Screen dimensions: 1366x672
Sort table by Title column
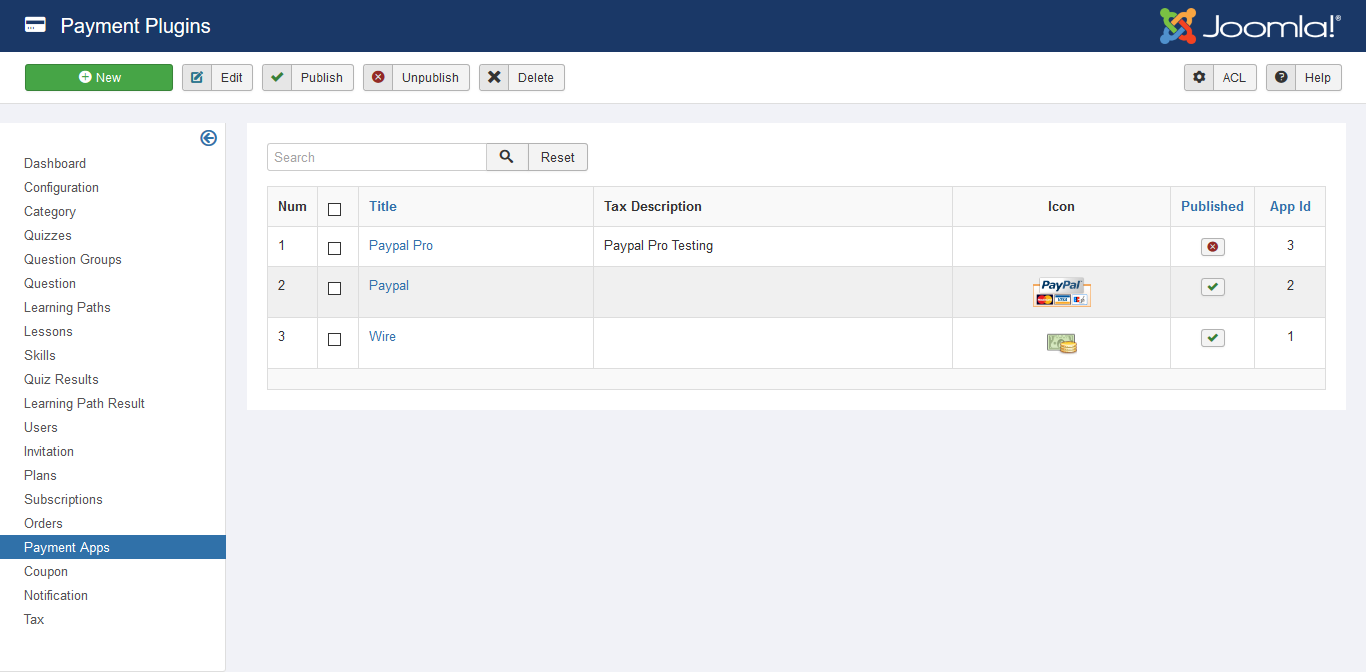point(382,206)
